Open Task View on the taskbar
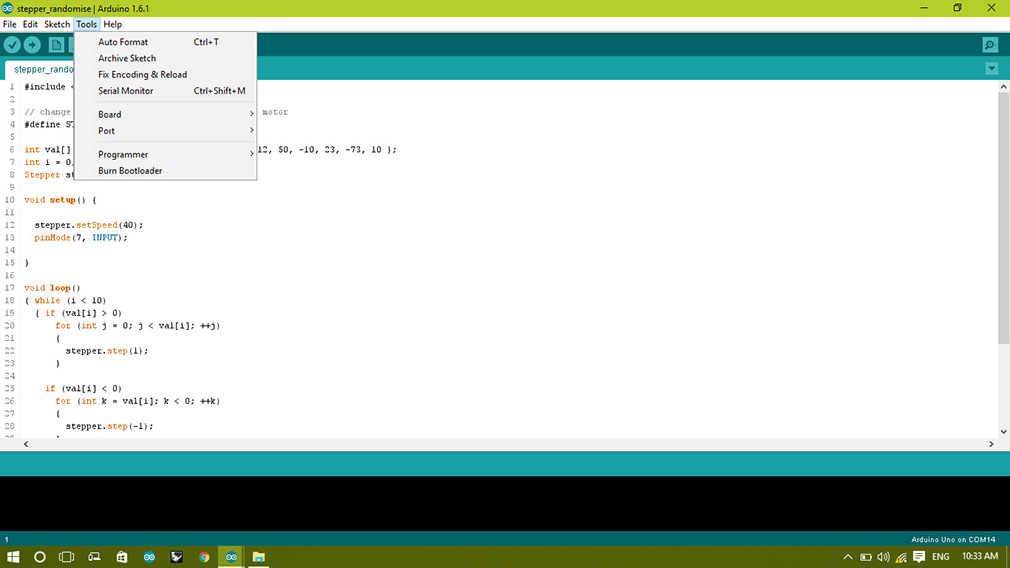The image size is (1010, 568). (66, 557)
